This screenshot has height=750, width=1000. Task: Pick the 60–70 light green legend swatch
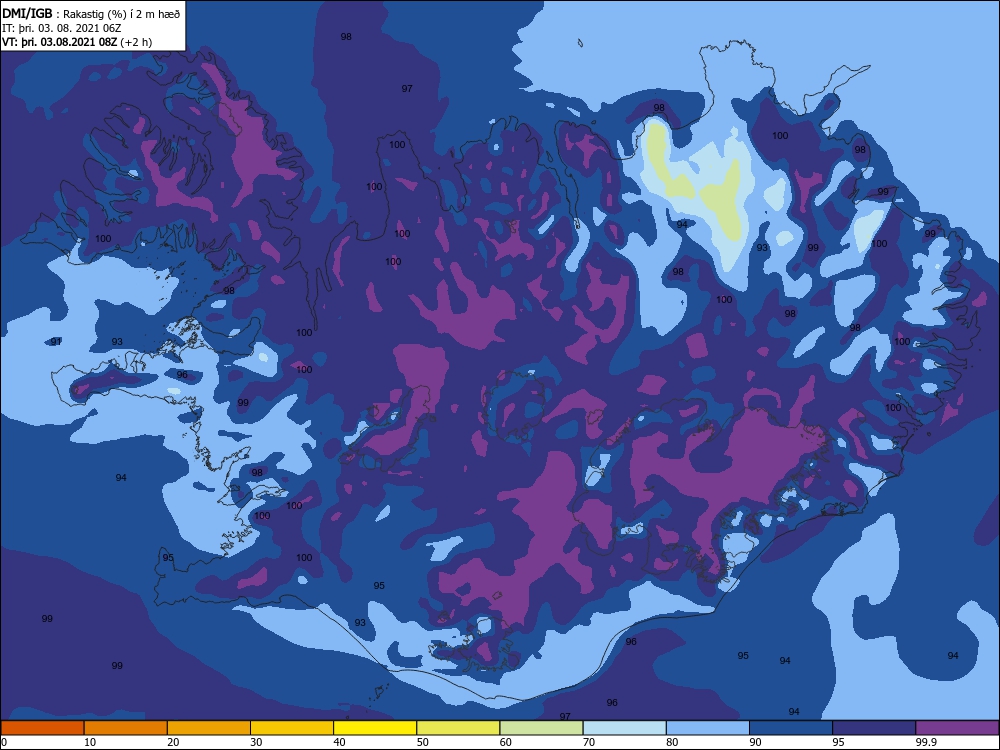click(541, 728)
